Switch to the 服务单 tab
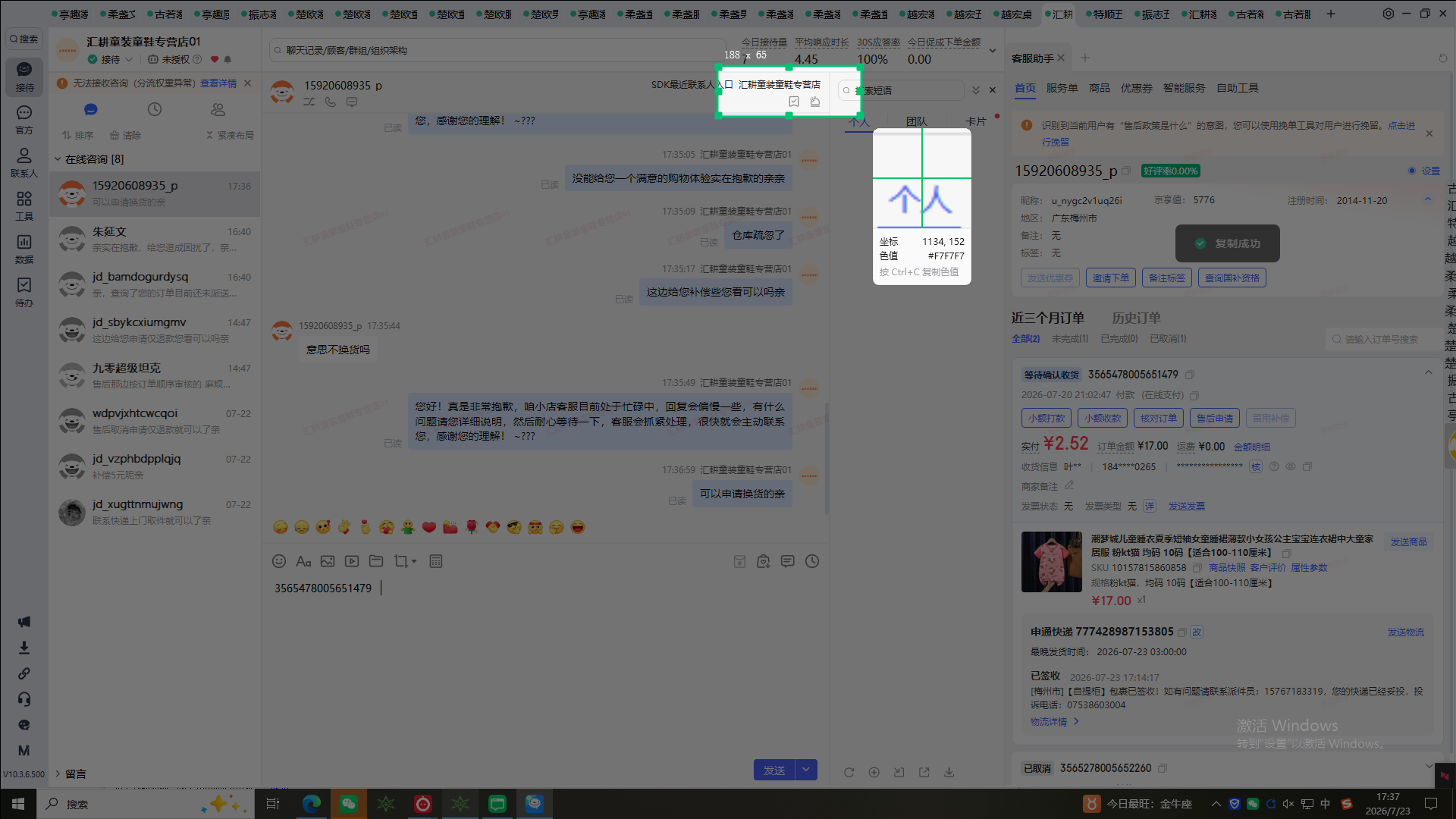This screenshot has height=819, width=1456. pyautogui.click(x=1062, y=88)
